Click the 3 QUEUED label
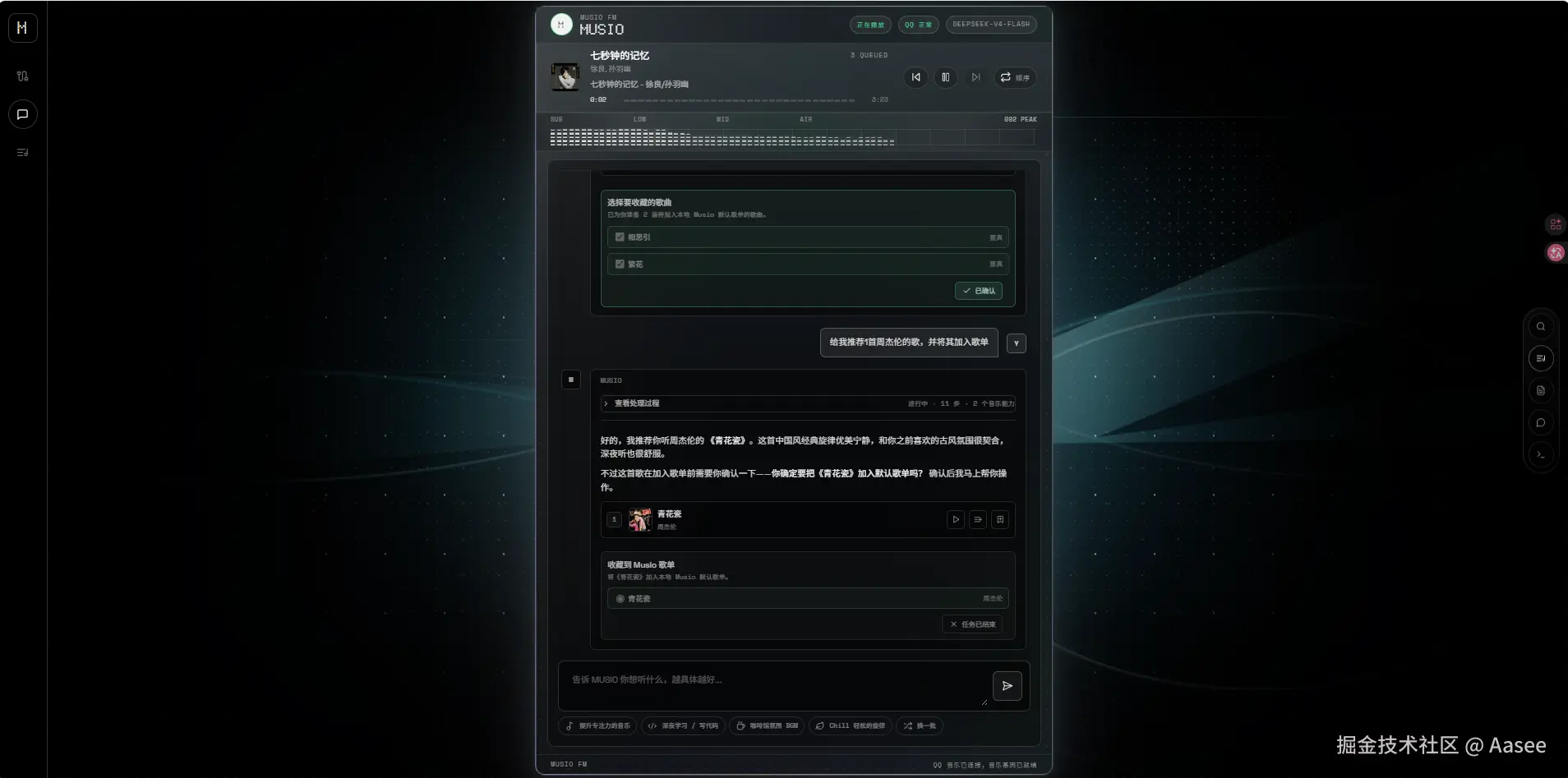Image resolution: width=1568 pixels, height=778 pixels. [869, 56]
